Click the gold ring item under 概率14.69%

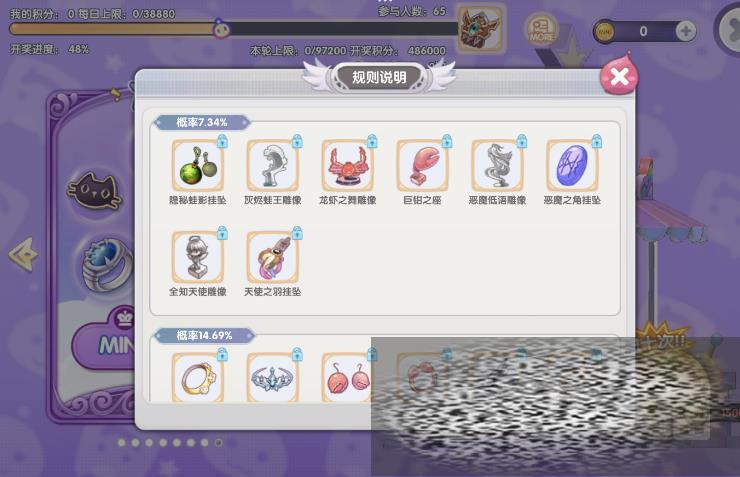tap(198, 377)
